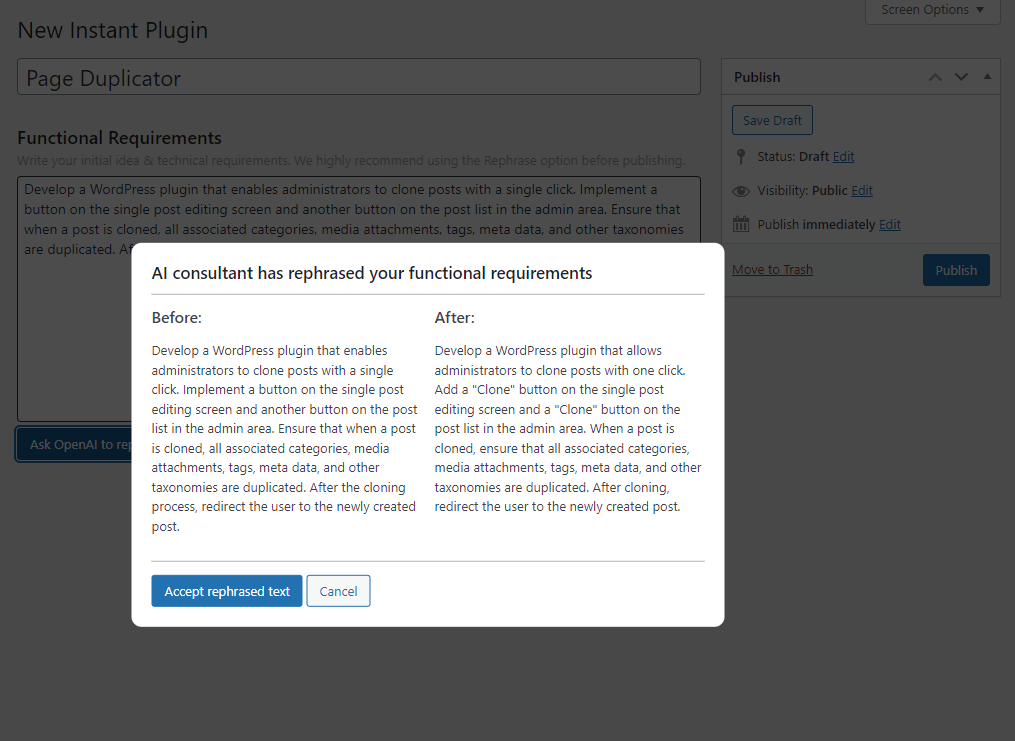Click the Publish button

point(955,269)
